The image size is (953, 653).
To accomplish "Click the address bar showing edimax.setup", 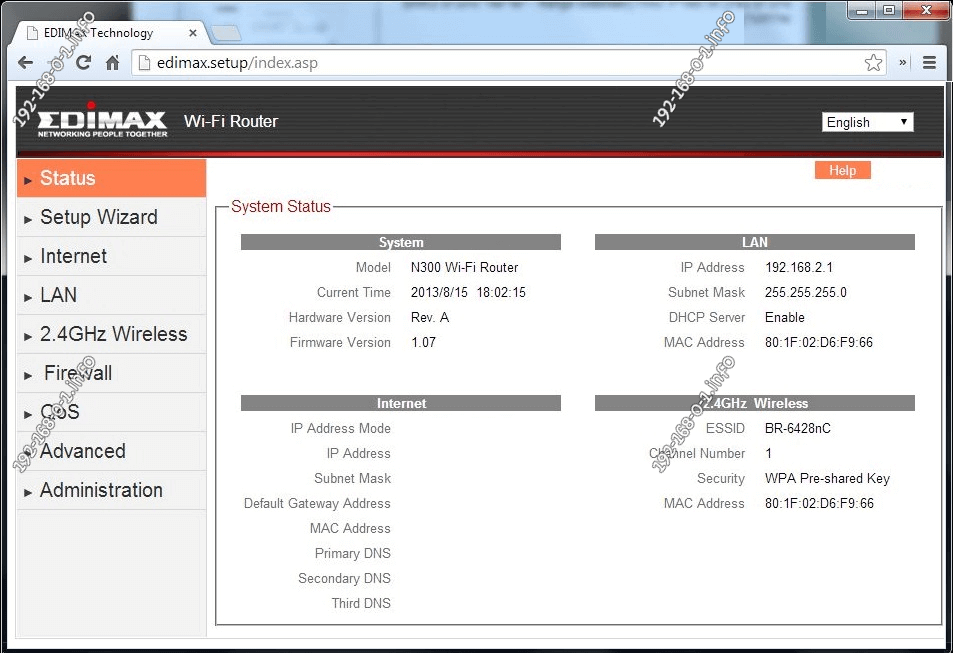I will coord(500,62).
